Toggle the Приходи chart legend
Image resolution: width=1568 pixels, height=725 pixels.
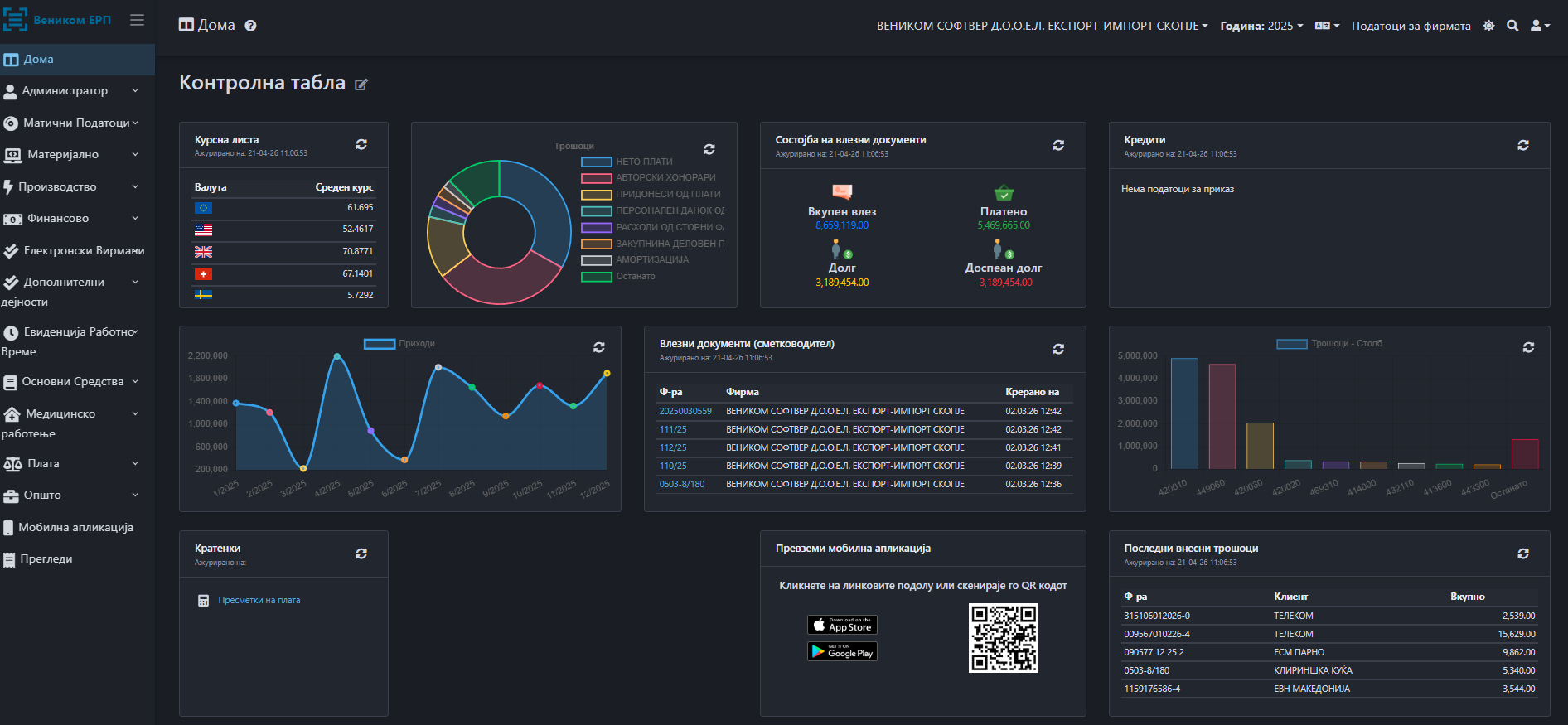tap(399, 343)
